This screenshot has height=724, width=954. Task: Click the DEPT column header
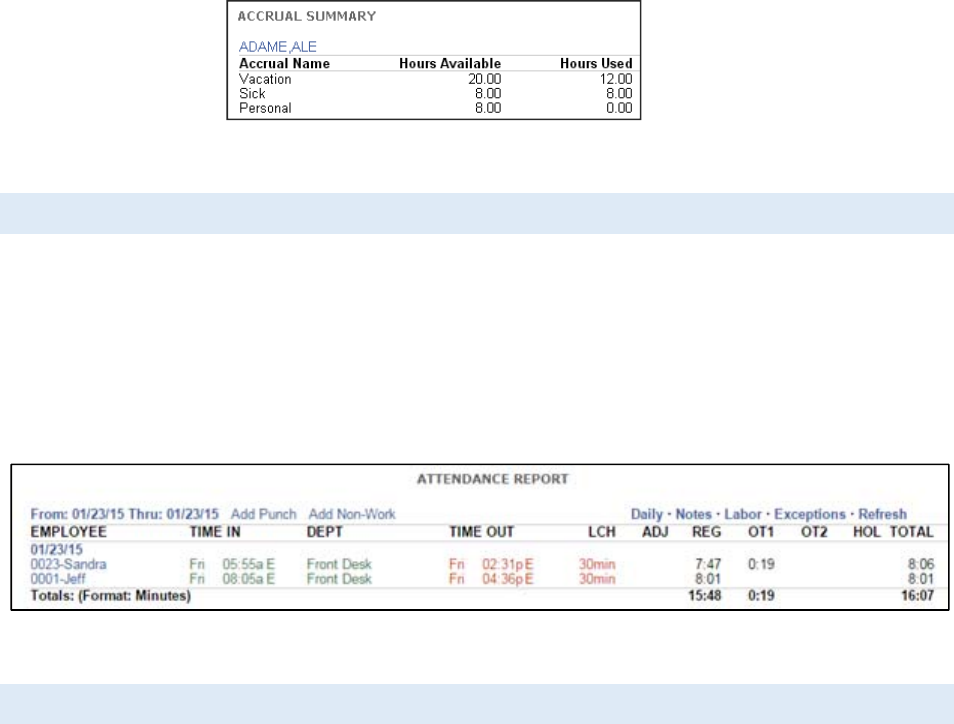pyautogui.click(x=324, y=532)
